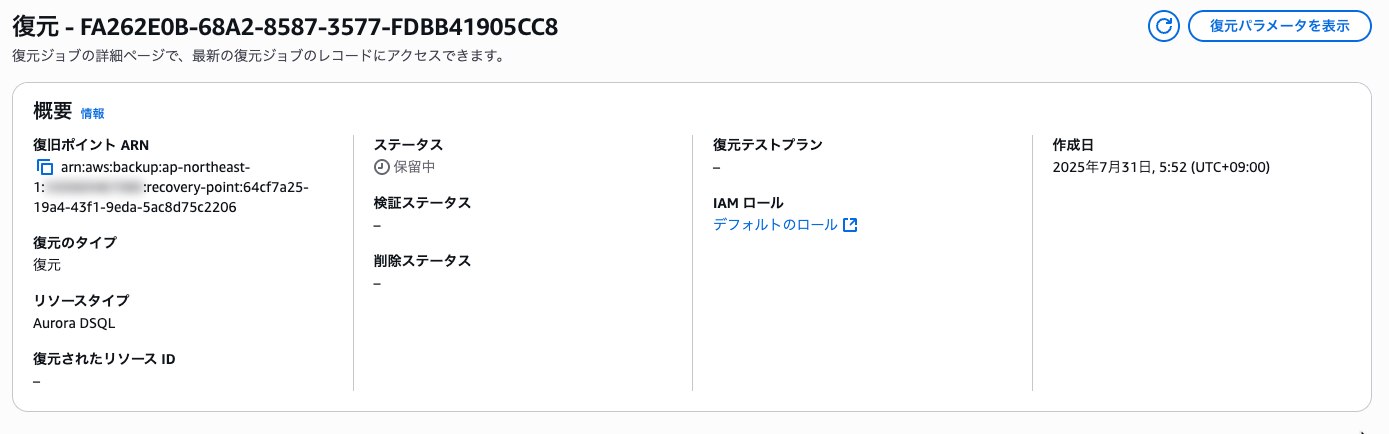
Task: Copy the recovery point ARN
Action: [44, 167]
